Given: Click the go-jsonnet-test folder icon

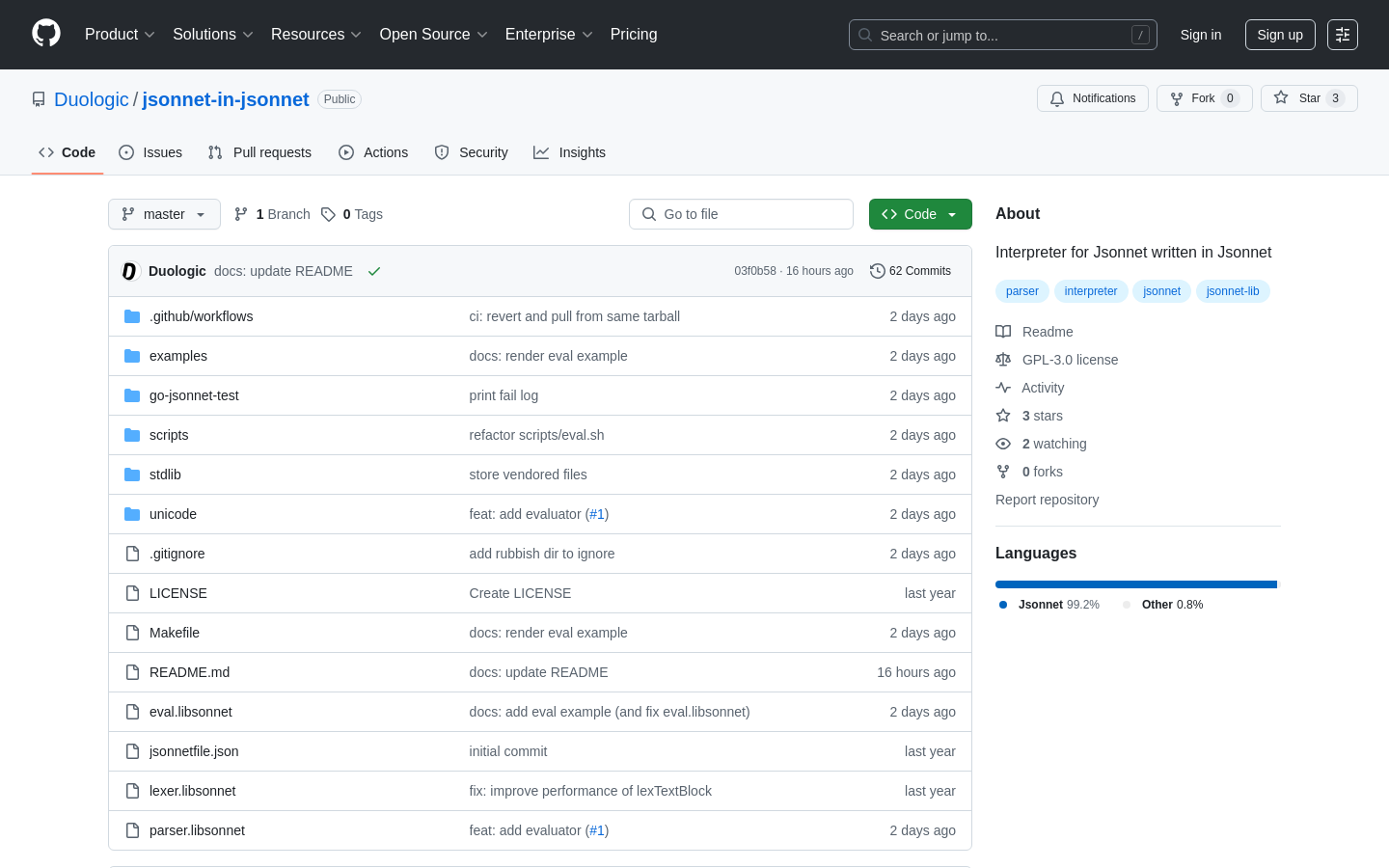Looking at the screenshot, I should tap(132, 395).
